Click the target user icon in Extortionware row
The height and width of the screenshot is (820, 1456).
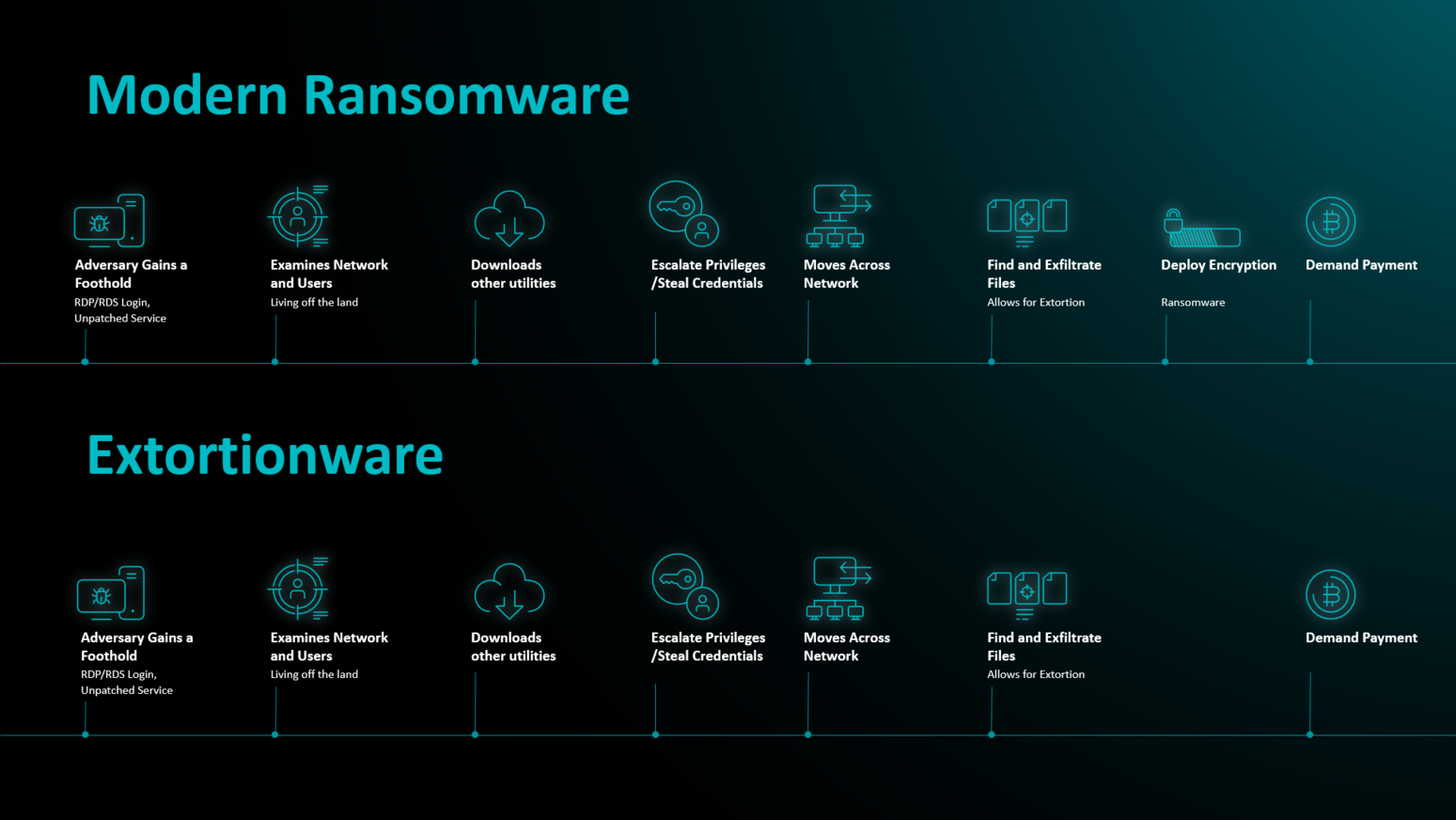tap(299, 589)
